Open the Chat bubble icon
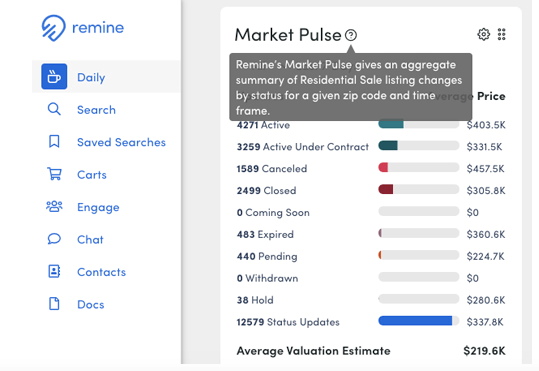 tap(54, 239)
